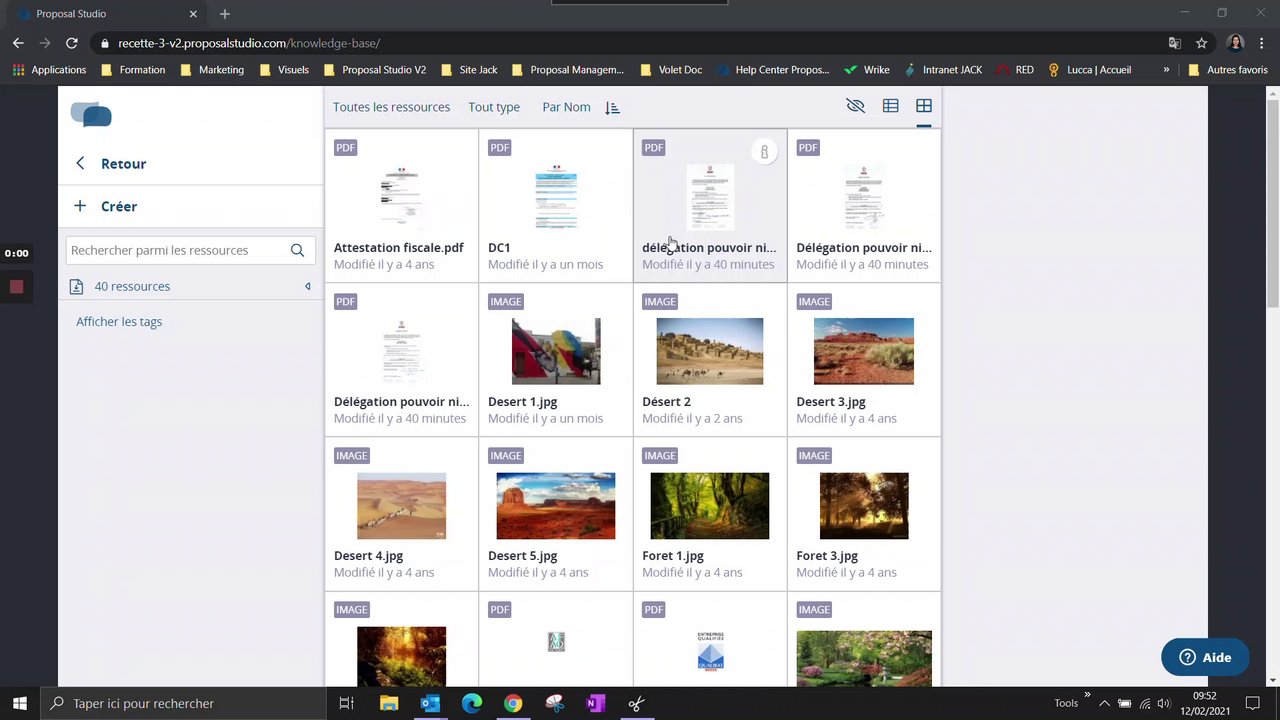
Task: Open Lucca | Accueil bookmark
Action: tap(1089, 70)
